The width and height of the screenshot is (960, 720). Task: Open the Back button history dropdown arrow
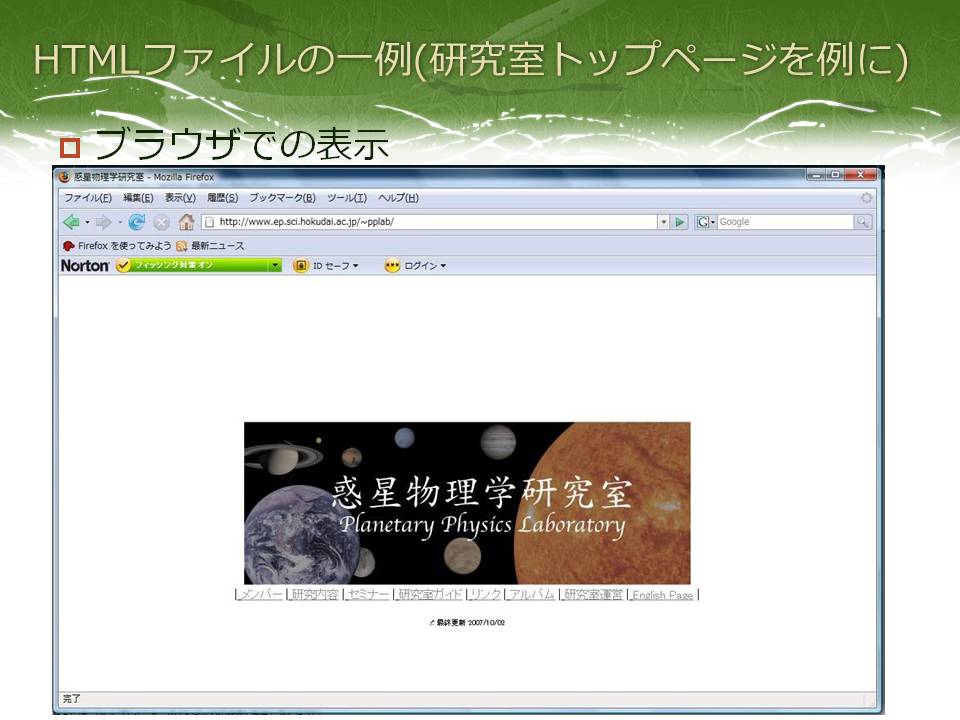point(87,222)
